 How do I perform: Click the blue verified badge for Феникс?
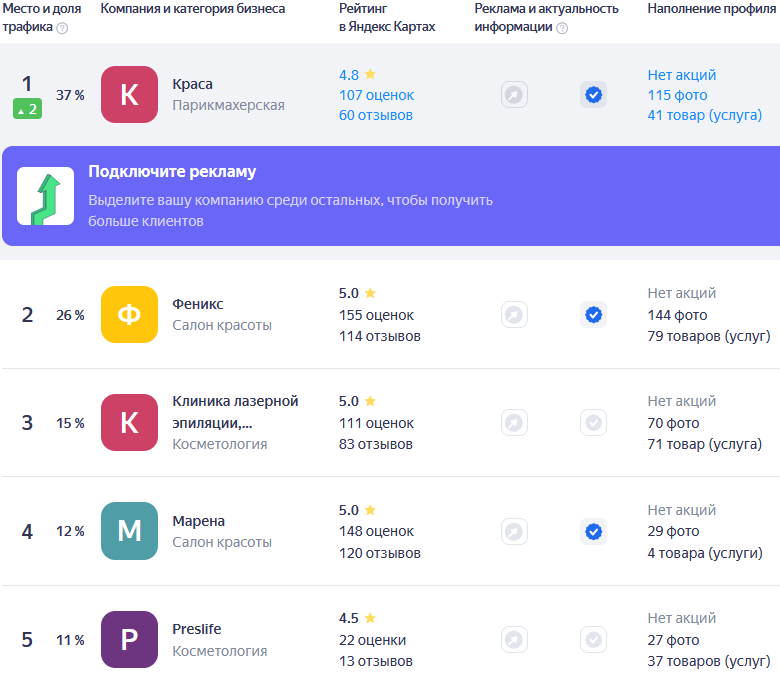coord(593,315)
